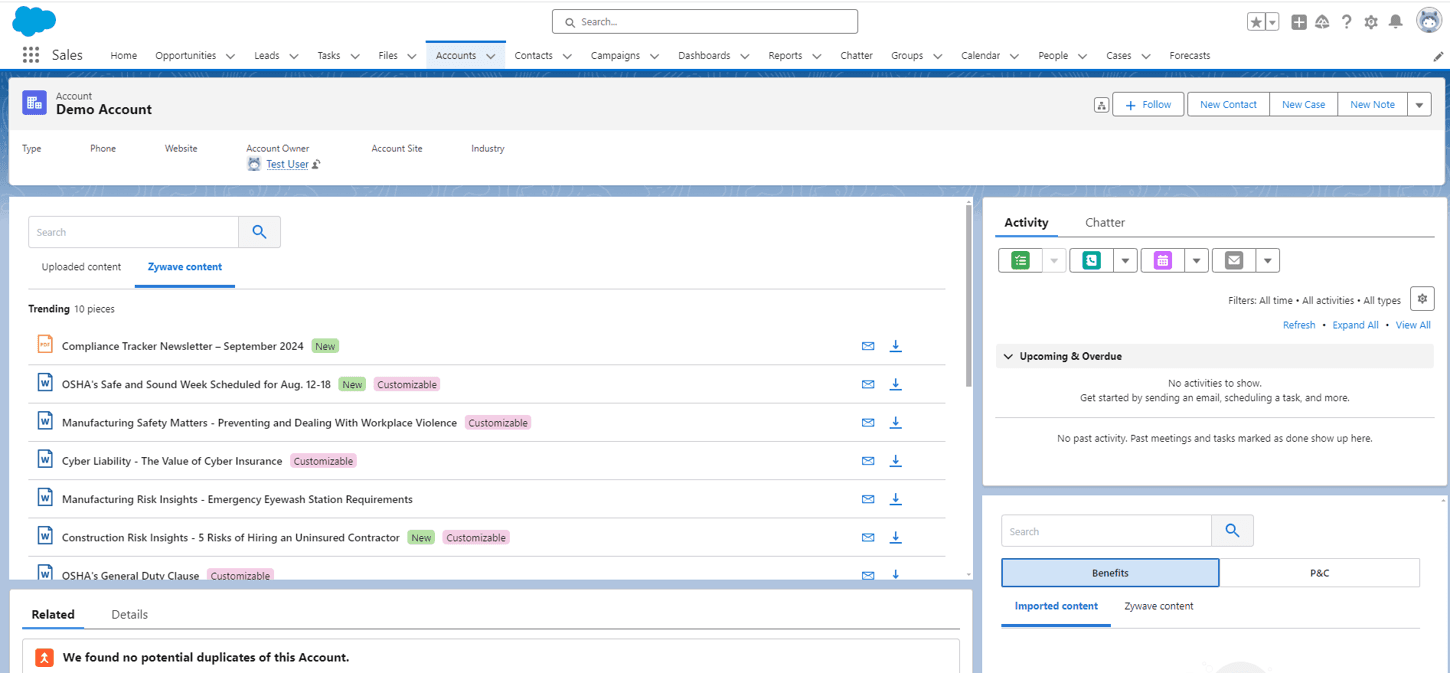Open the Help question mark icon
This screenshot has width=1450, height=673.
click(x=1347, y=22)
